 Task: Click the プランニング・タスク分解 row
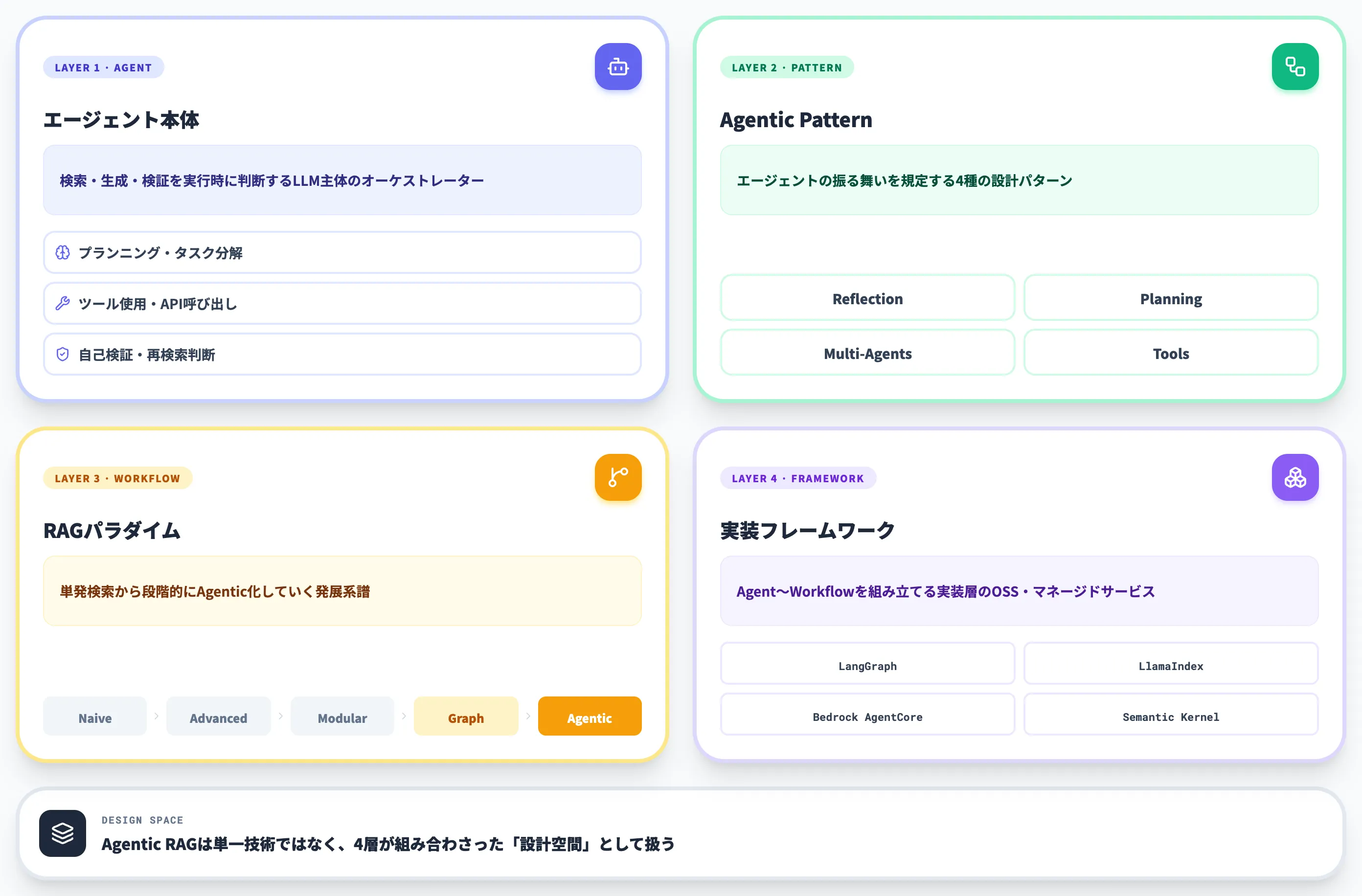[x=342, y=252]
